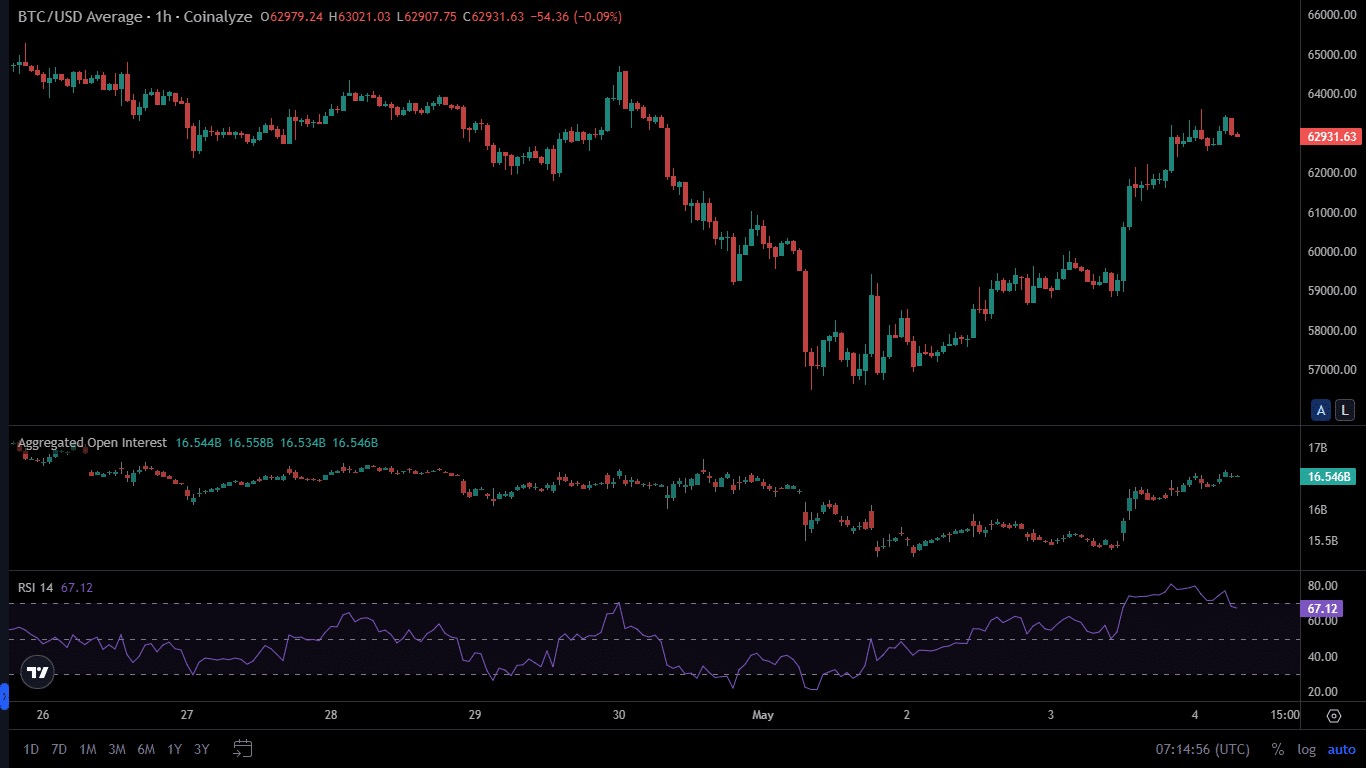This screenshot has width=1366, height=768.
Task: Click the blue left edge panel handle
Action: pos(4,695)
